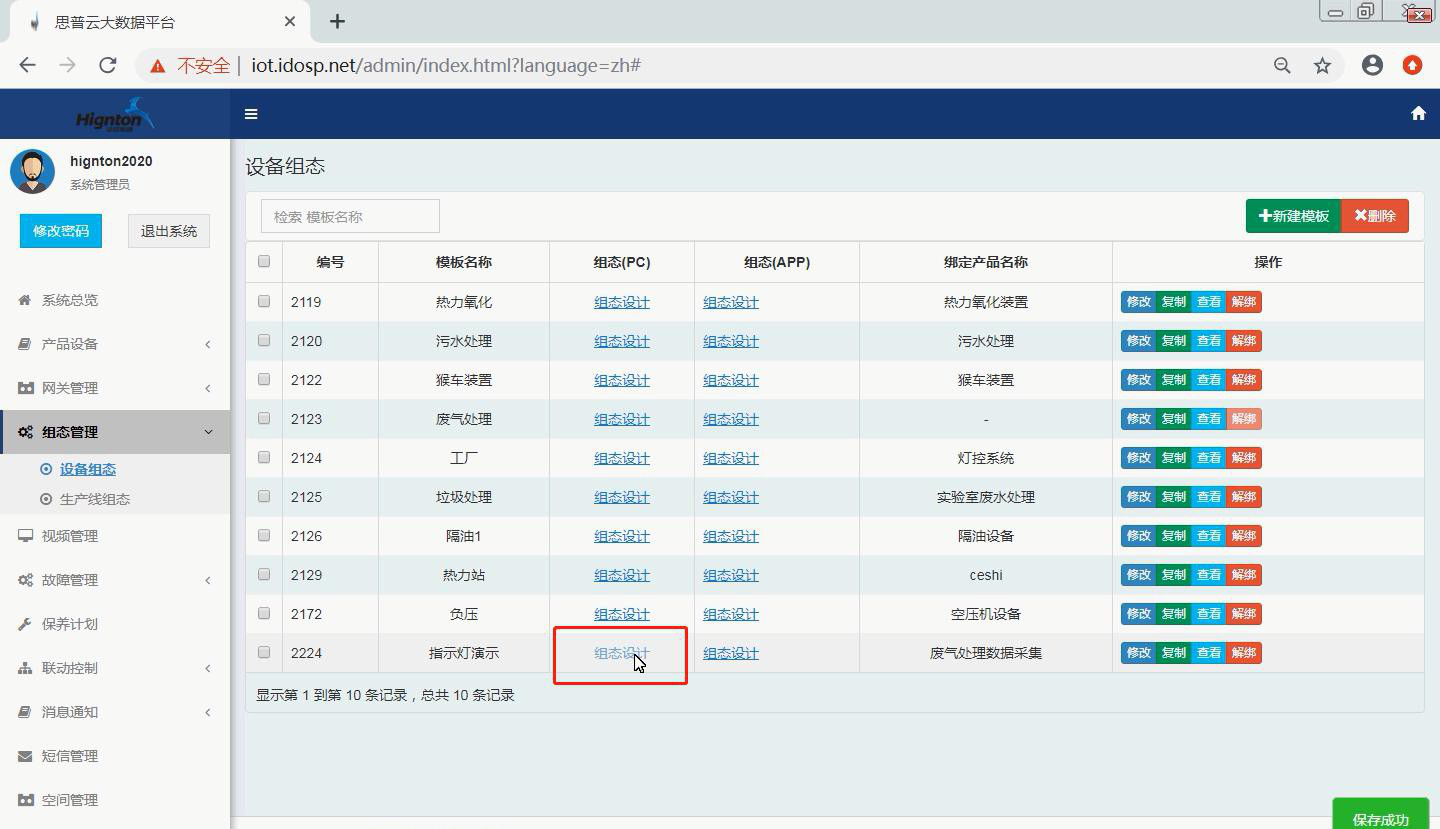The height and width of the screenshot is (829, 1440).
Task: Select 产品设备 from the sidebar
Action: pos(71,343)
